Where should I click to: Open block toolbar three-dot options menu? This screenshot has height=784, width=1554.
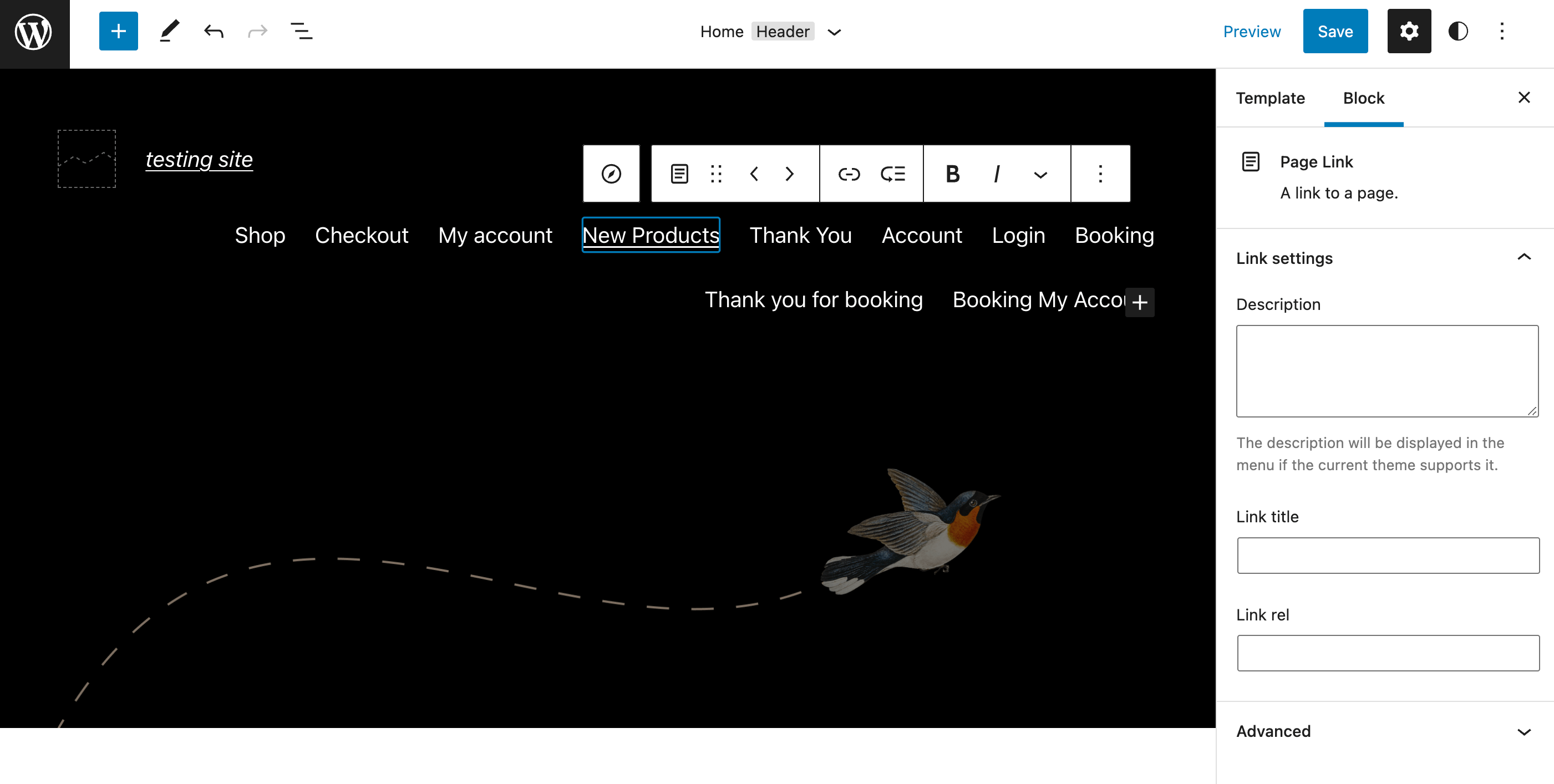[x=1100, y=174]
